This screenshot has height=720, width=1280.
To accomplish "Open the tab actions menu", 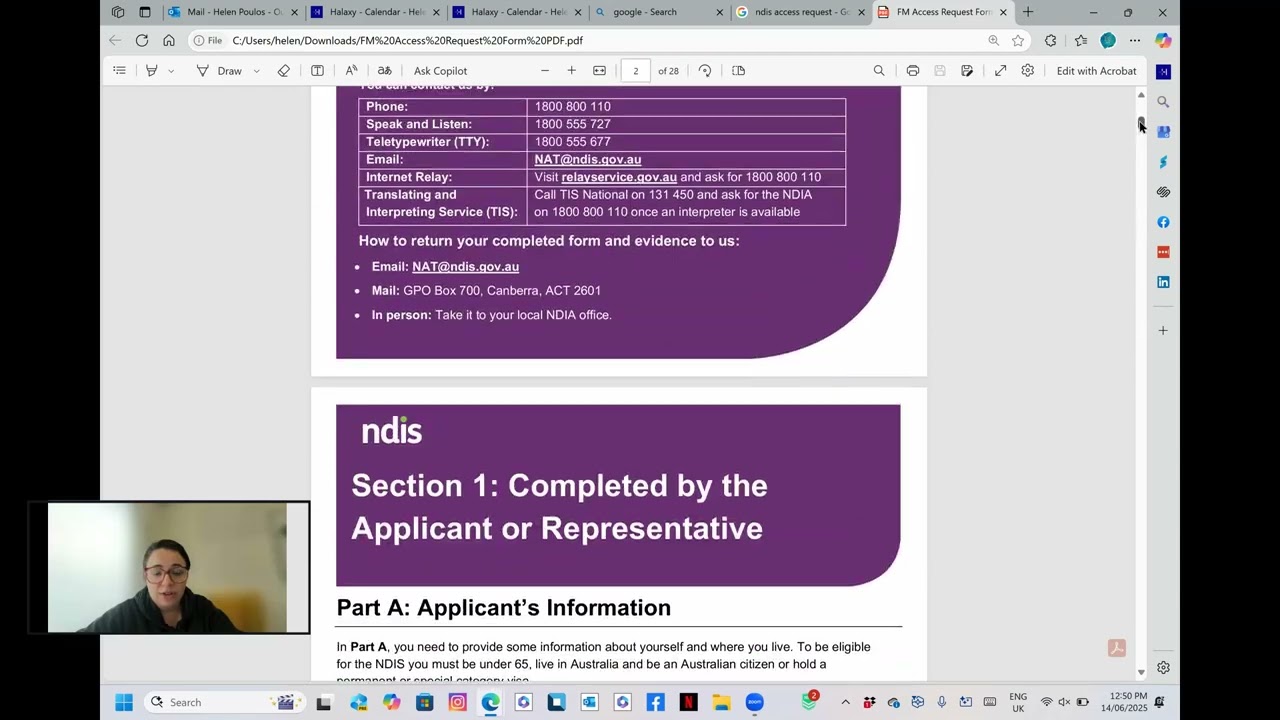I will tap(145, 12).
